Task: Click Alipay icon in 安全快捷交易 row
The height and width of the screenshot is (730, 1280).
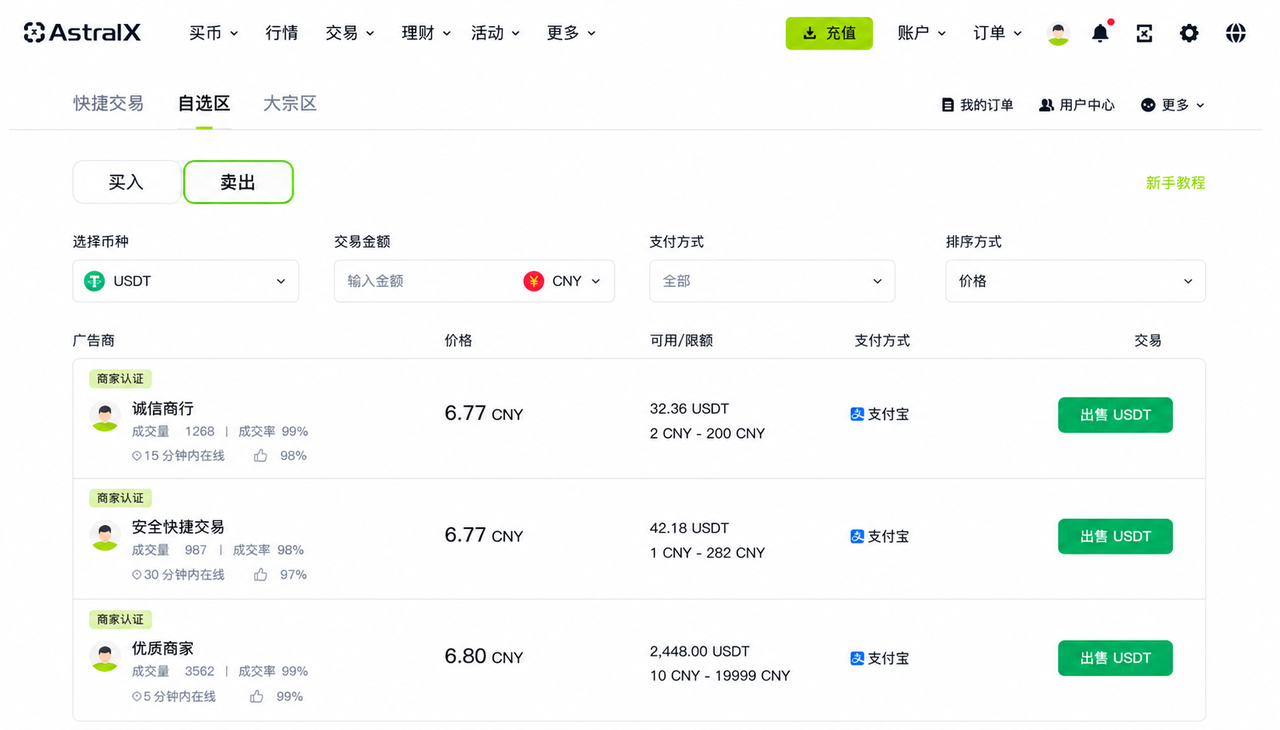Action: point(857,536)
